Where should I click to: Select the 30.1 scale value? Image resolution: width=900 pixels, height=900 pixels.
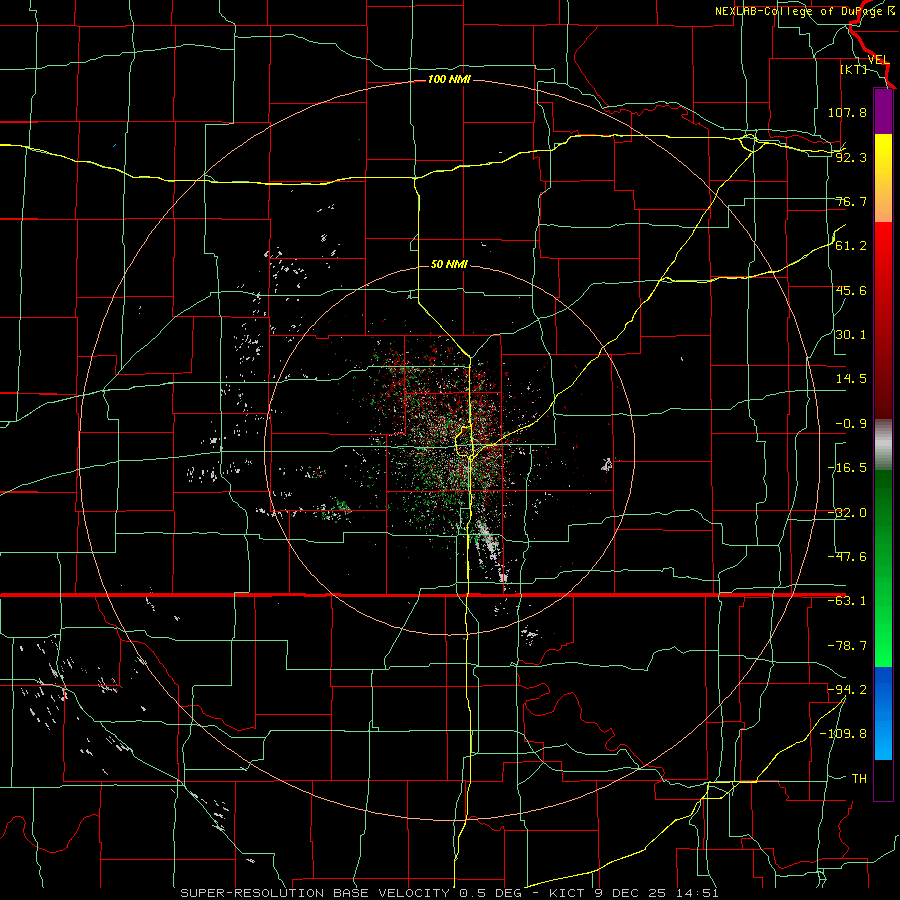[851, 335]
